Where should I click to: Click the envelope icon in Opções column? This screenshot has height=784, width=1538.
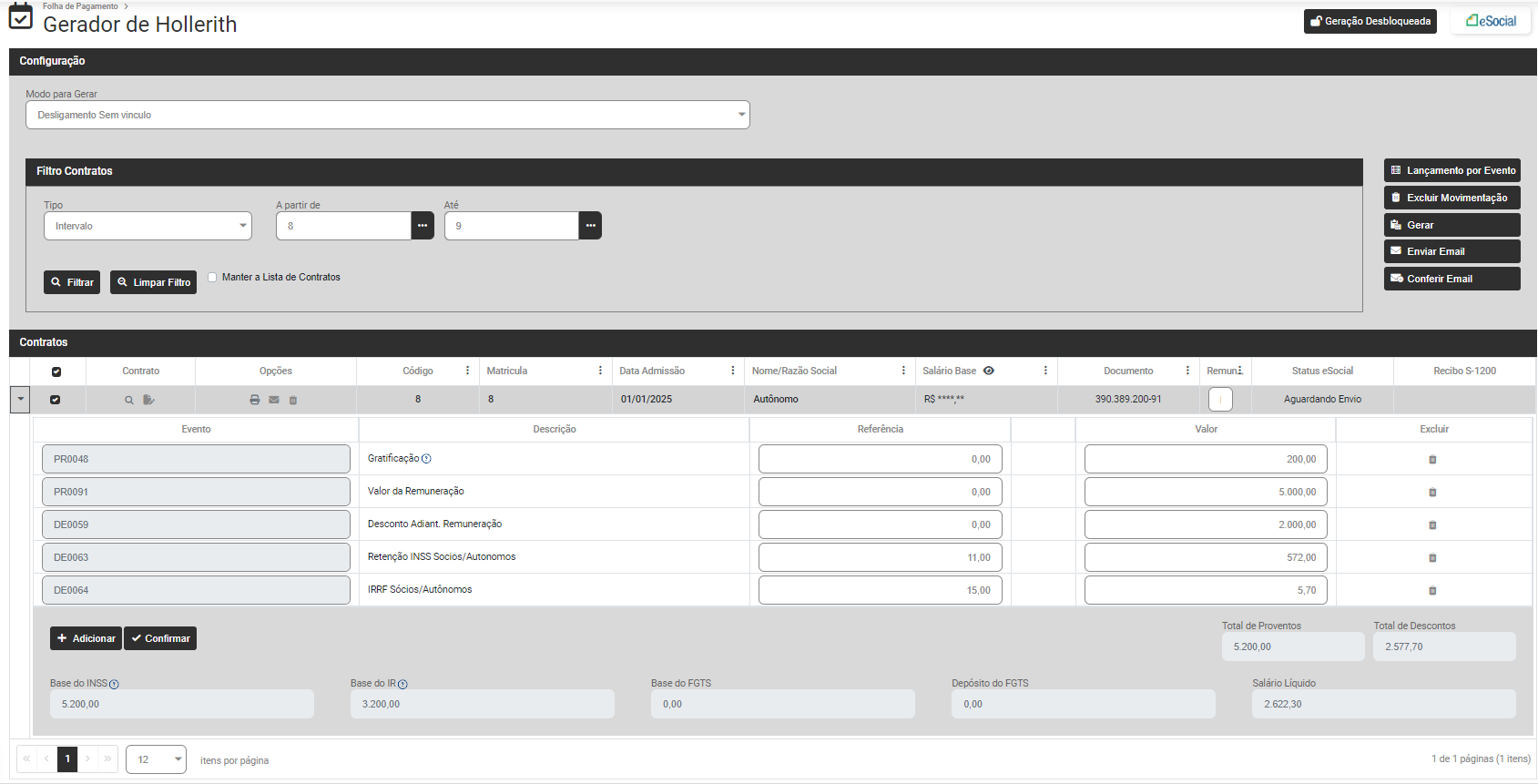coord(274,400)
